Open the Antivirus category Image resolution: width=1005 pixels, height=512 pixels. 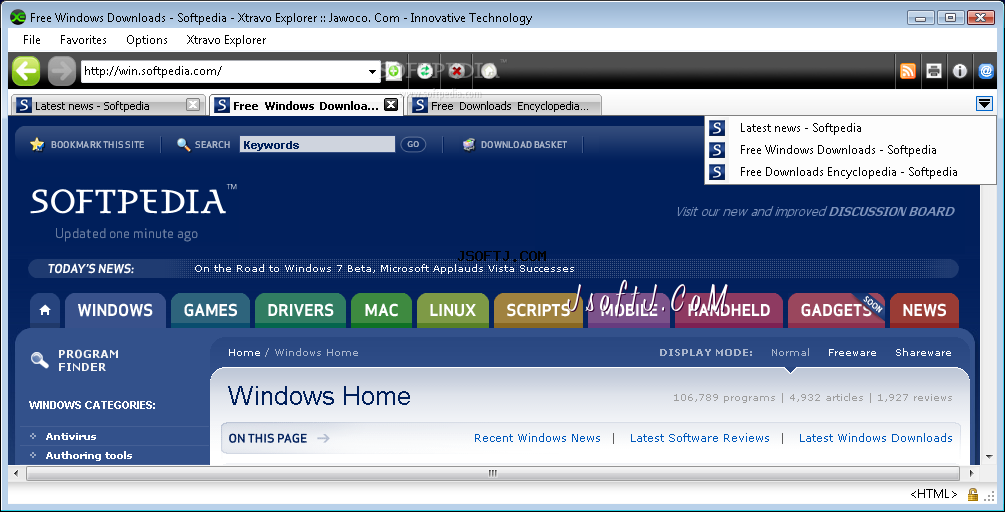click(71, 436)
